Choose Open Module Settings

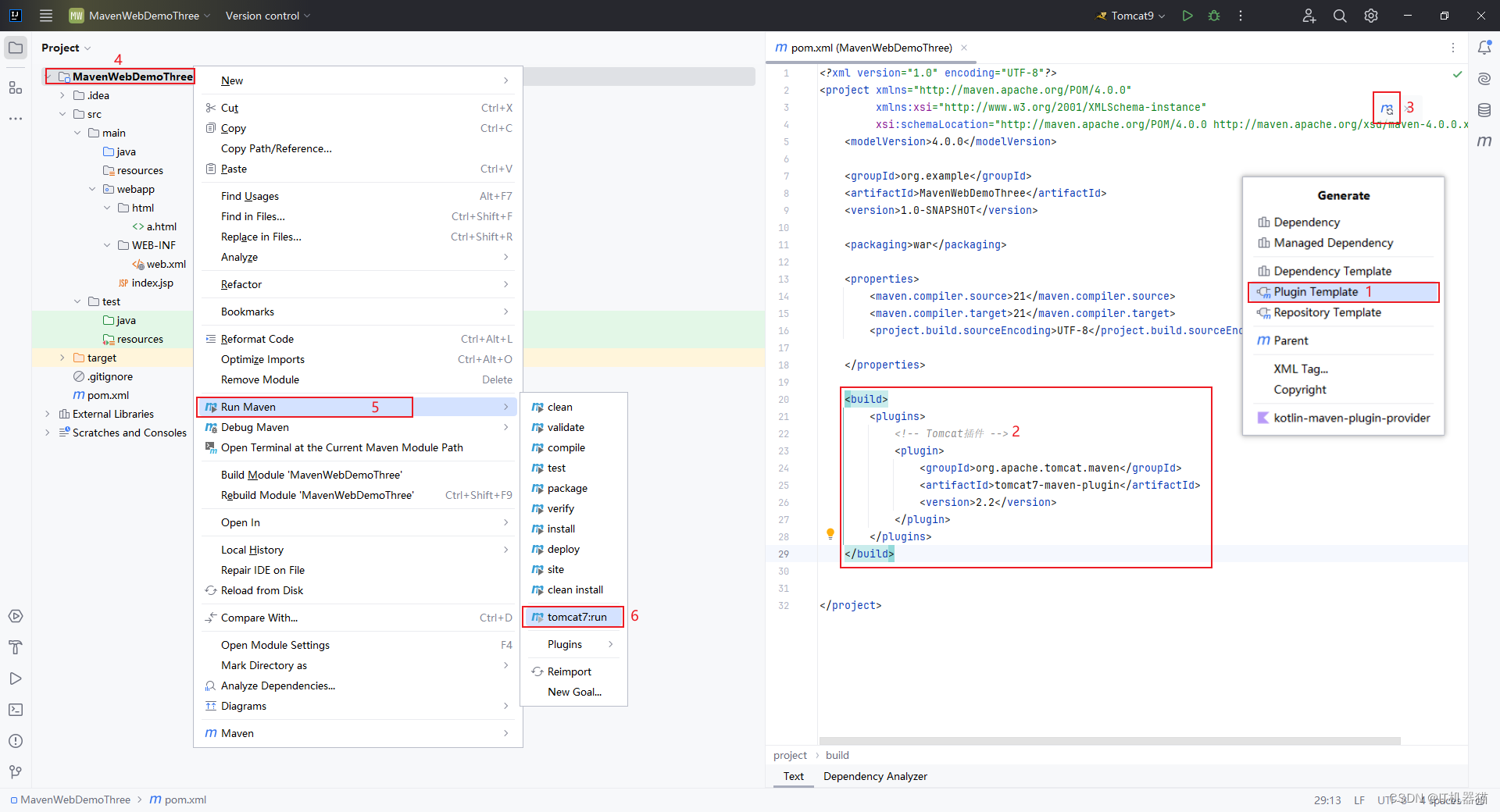point(358,645)
